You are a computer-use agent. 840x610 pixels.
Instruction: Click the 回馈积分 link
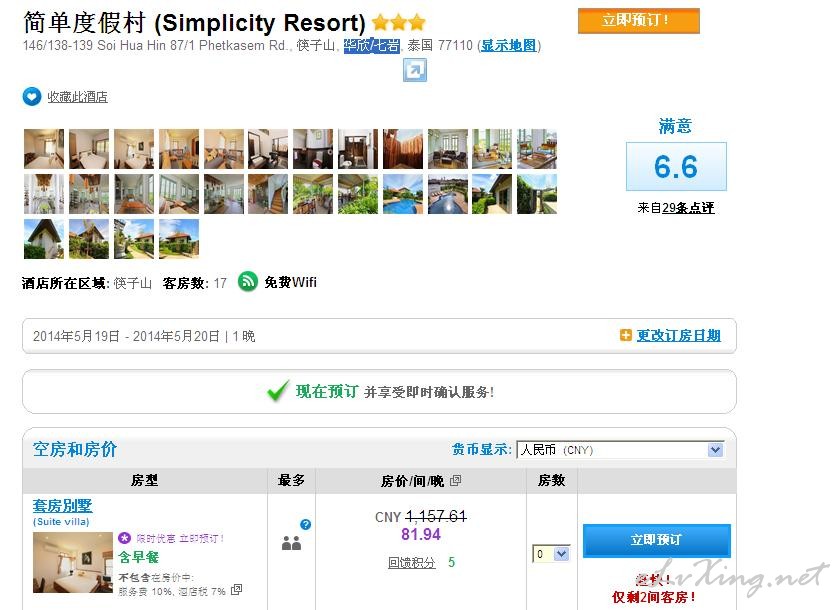pyautogui.click(x=411, y=562)
